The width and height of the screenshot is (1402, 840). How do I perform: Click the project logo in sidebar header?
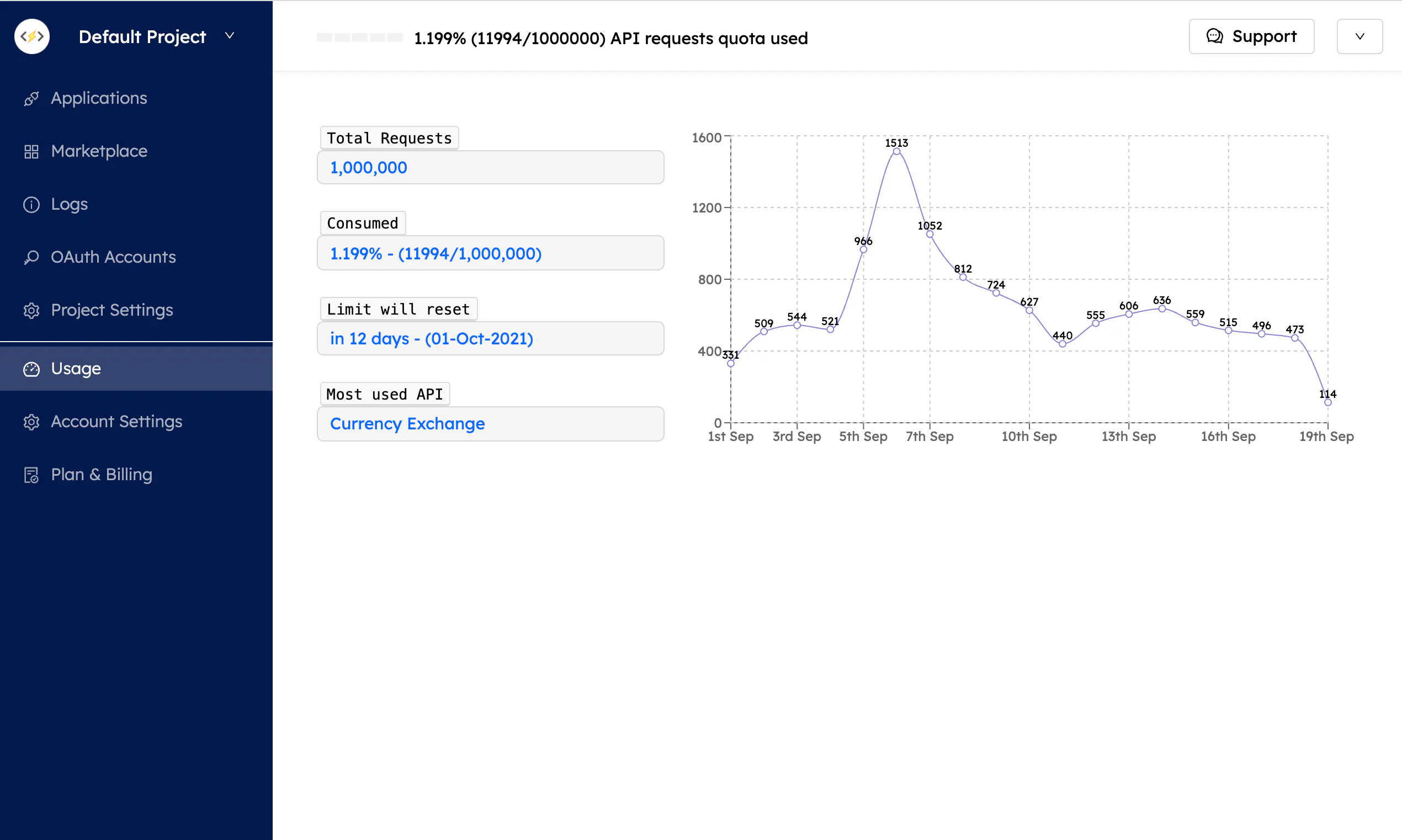click(x=31, y=36)
